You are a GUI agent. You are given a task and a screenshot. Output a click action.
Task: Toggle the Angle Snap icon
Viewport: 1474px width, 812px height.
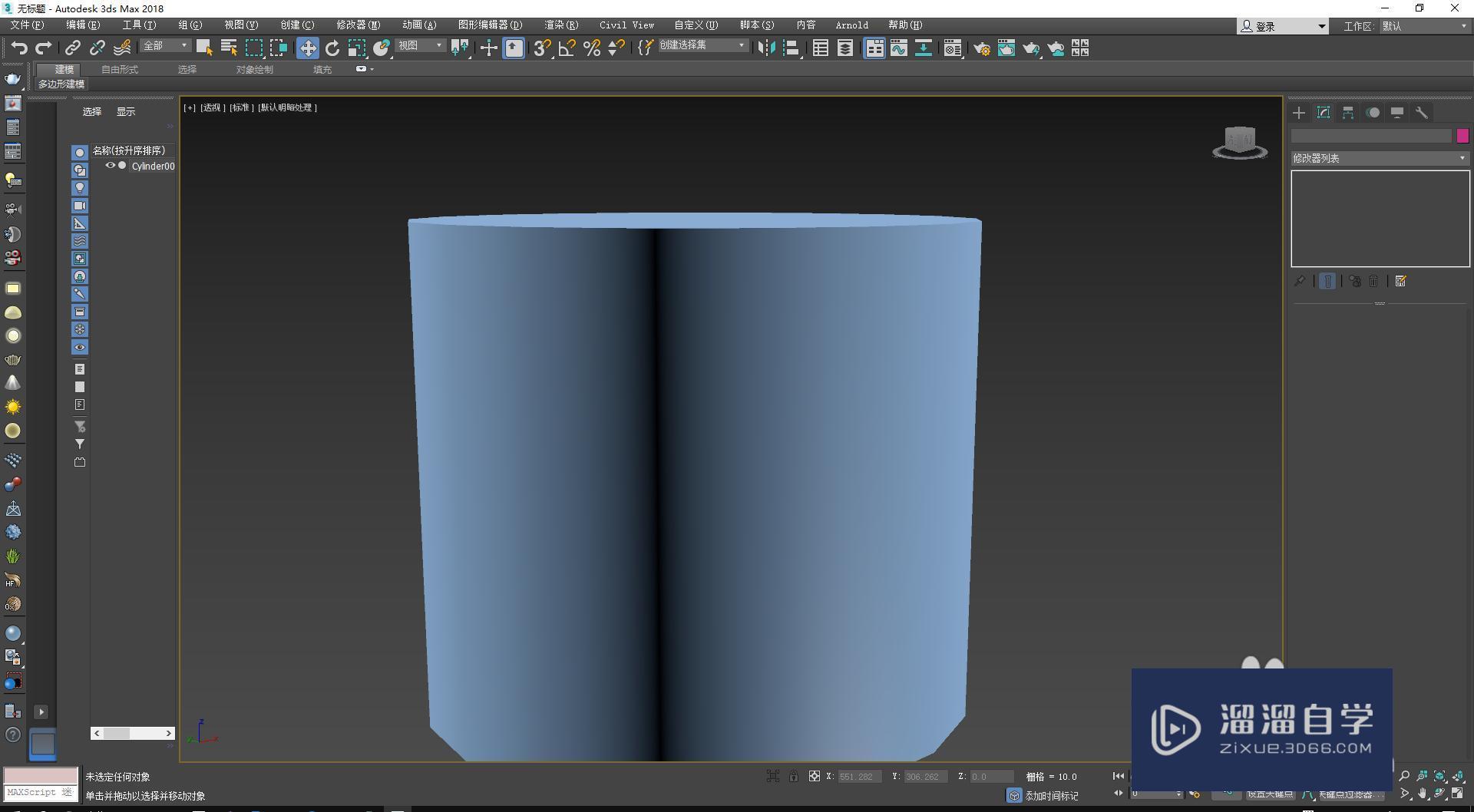tap(567, 48)
